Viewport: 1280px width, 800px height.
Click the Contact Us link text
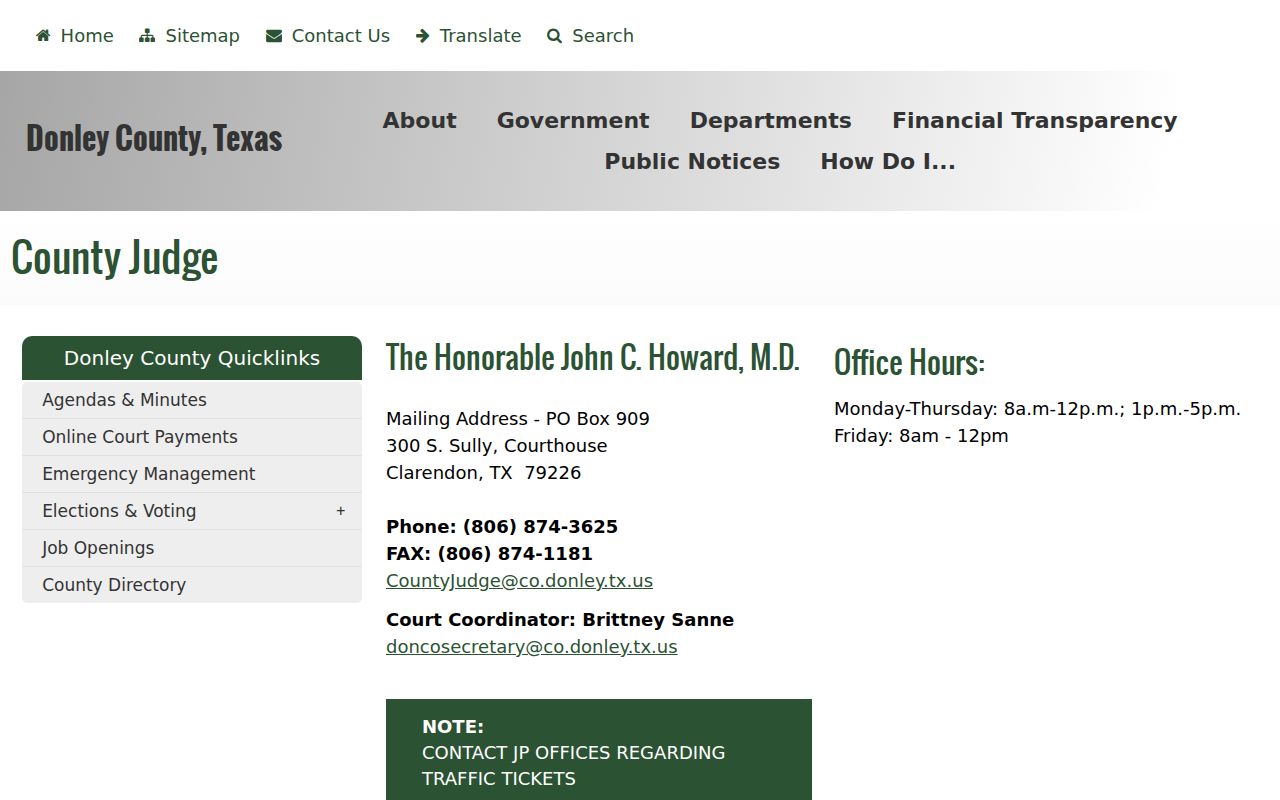[340, 36]
